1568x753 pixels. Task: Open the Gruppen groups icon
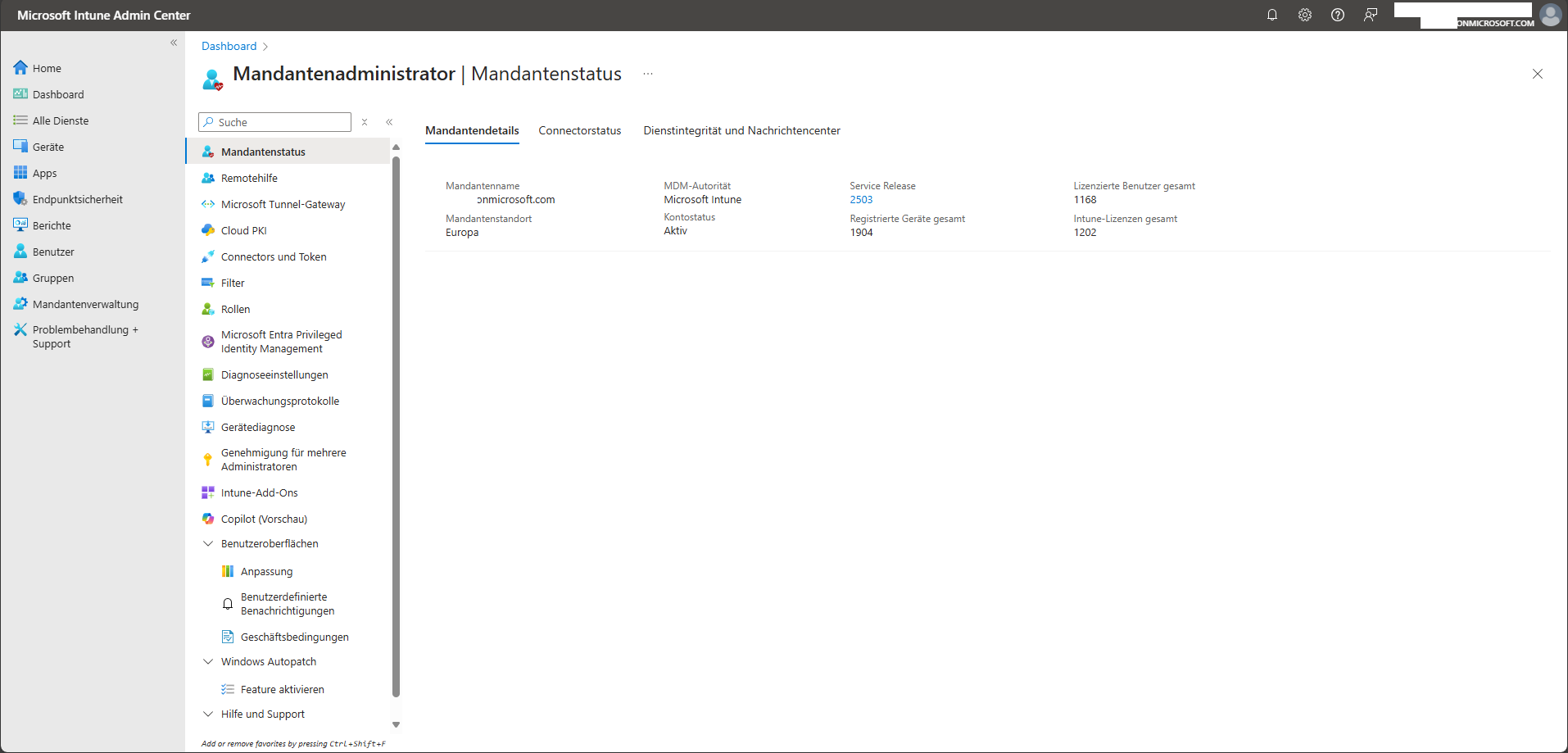tap(20, 278)
